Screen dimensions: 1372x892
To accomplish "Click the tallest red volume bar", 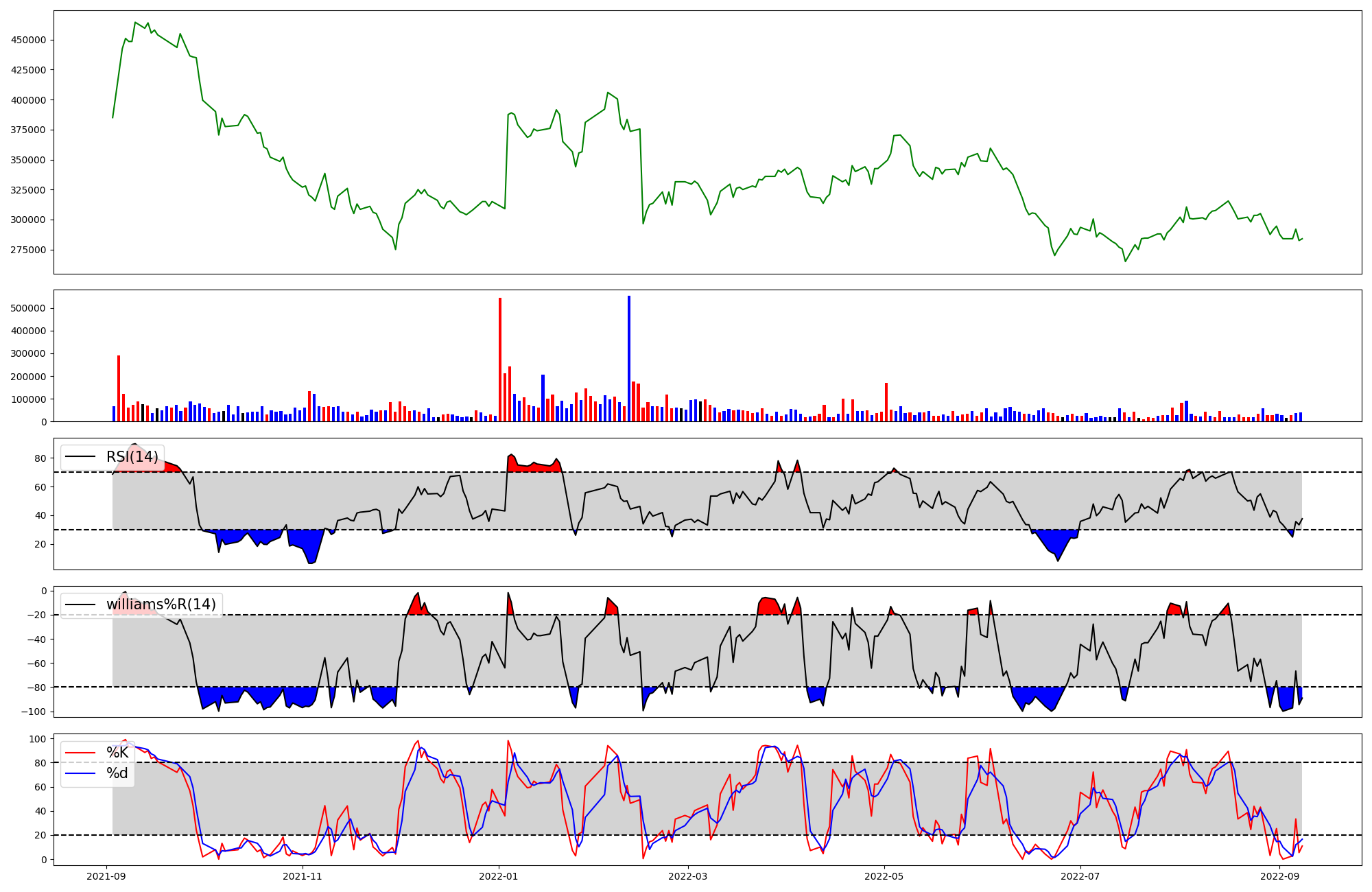I will pyautogui.click(x=500, y=360).
